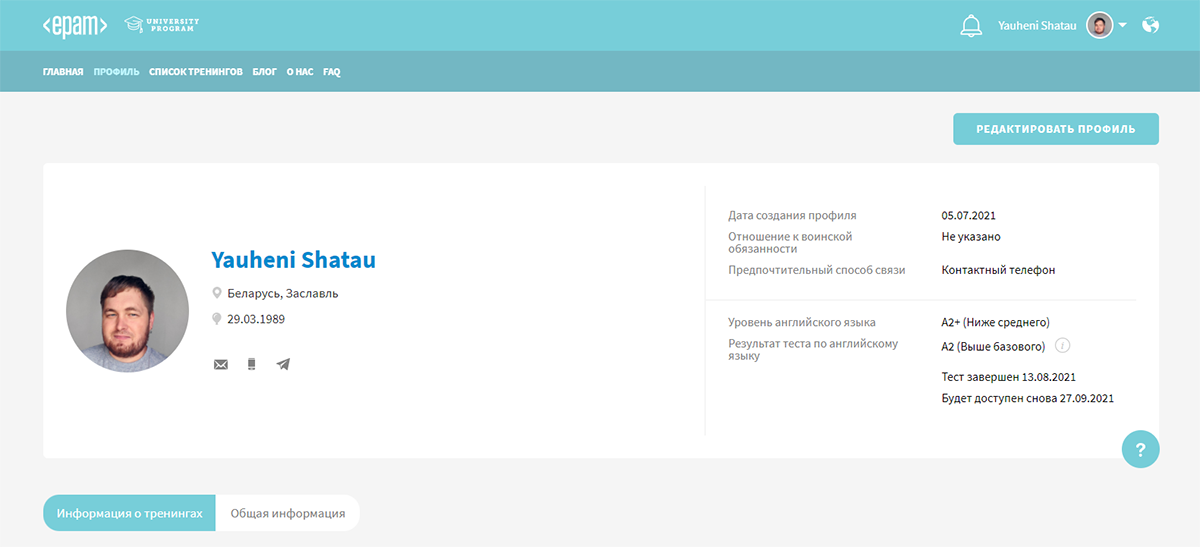Open the FAQ menu item
This screenshot has width=1200, height=547.
(331, 72)
